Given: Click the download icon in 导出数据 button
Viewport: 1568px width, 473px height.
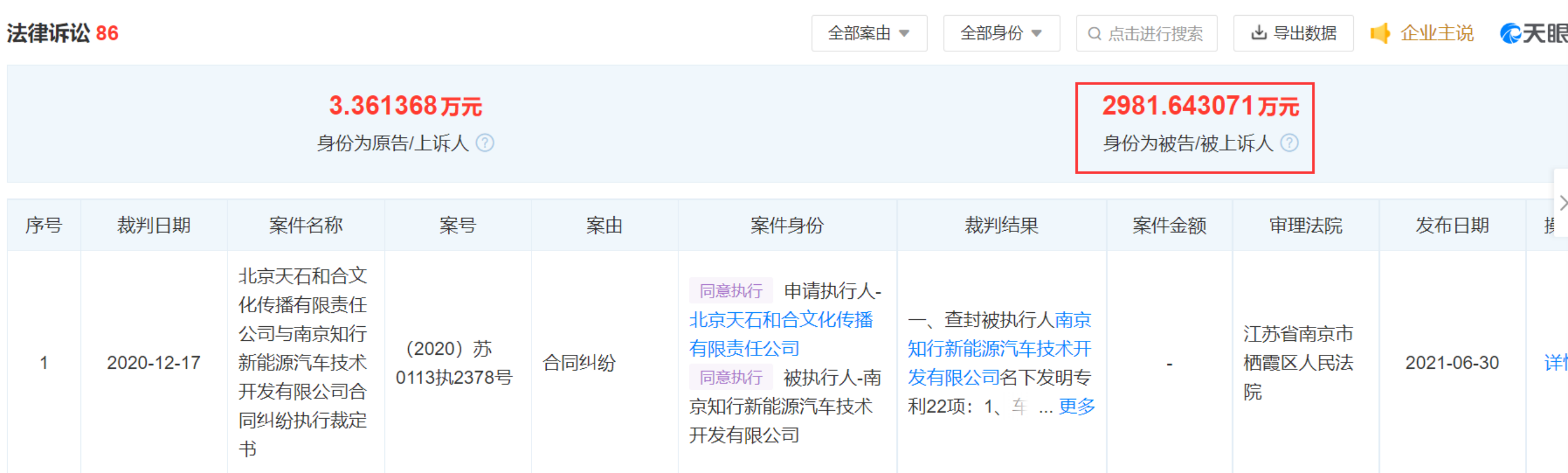Looking at the screenshot, I should pos(1258,33).
